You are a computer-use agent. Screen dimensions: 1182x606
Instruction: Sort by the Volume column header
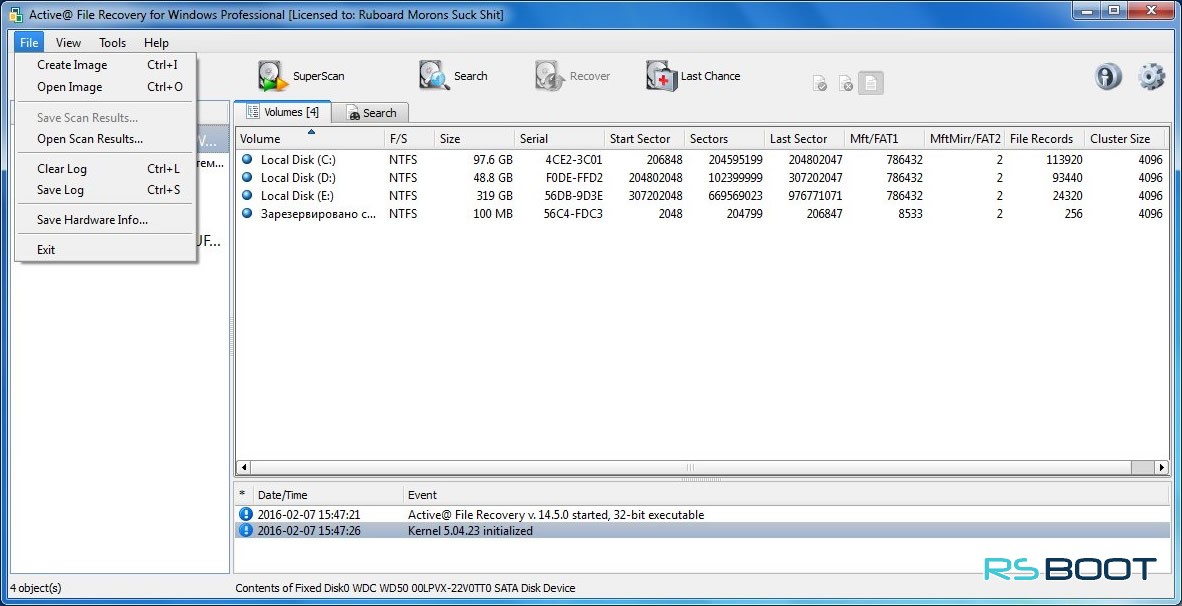tap(311, 139)
